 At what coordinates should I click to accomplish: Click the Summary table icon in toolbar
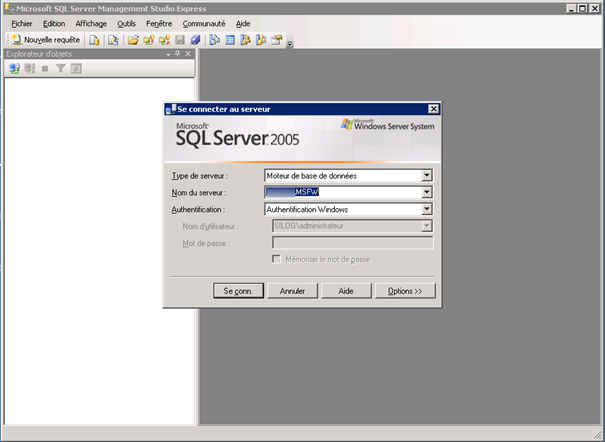(x=230, y=40)
